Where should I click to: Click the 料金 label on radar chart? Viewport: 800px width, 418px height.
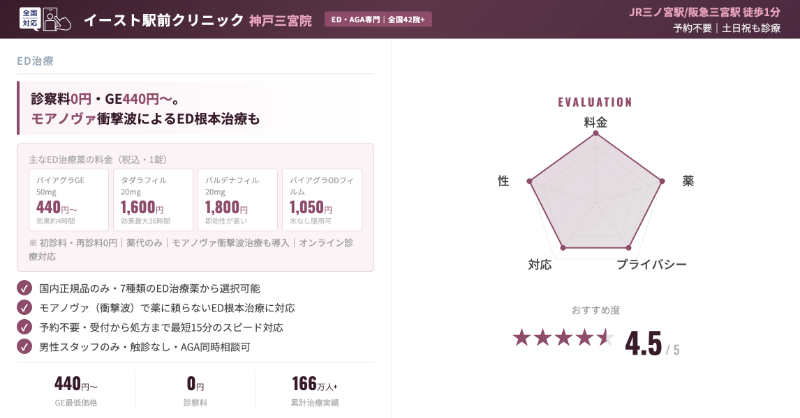click(x=595, y=122)
